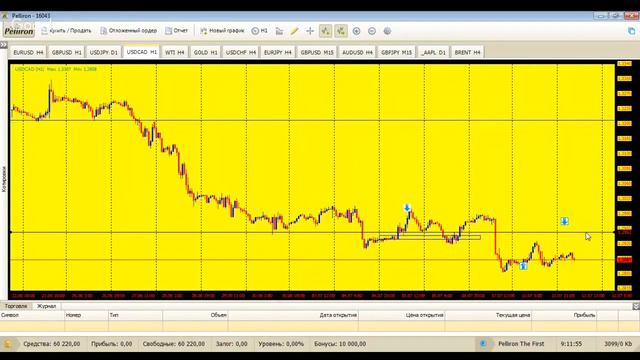Click the 9:11:55 clock in status bar
The height and width of the screenshot is (360, 640).
click(571, 344)
